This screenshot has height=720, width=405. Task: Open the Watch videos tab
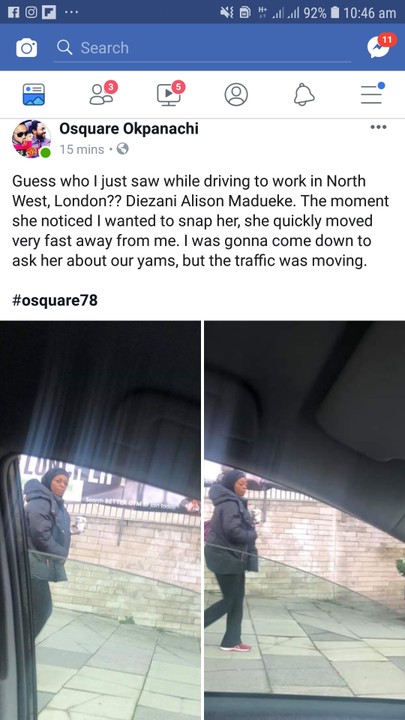[170, 94]
